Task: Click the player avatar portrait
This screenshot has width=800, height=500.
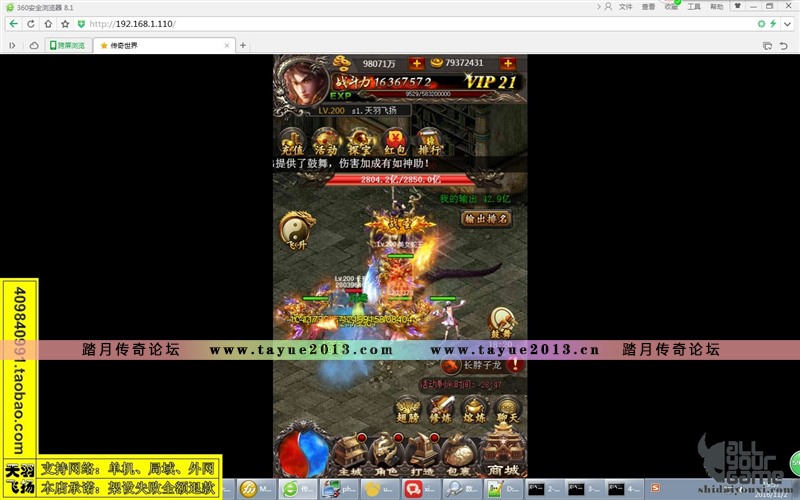Action: coord(304,81)
